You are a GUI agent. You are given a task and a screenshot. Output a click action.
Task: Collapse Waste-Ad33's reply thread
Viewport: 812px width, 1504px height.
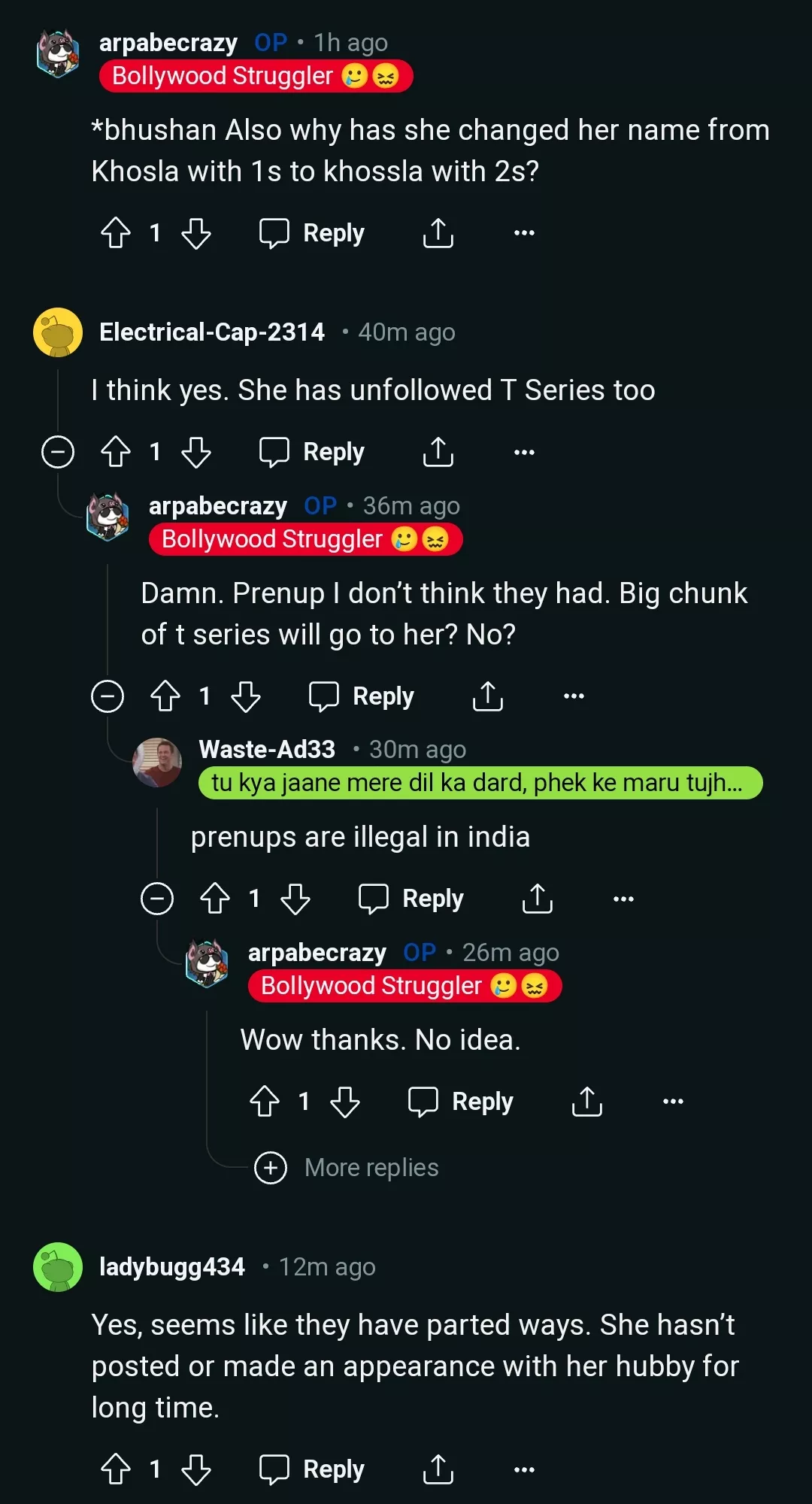point(159,898)
